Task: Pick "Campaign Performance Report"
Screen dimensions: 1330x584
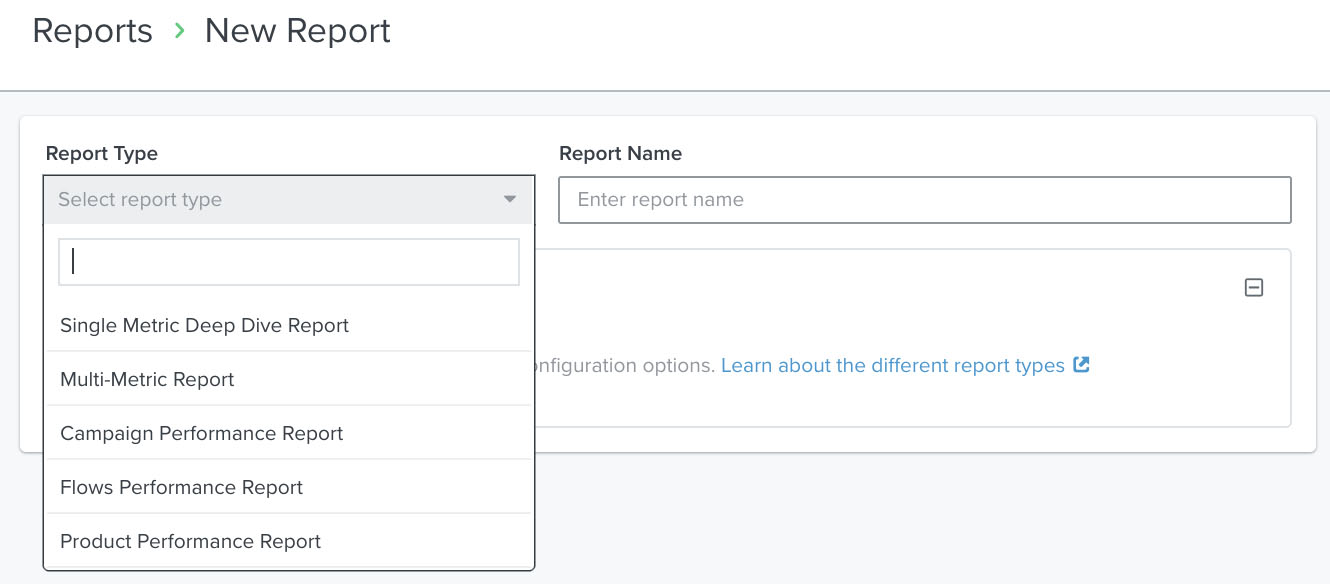Action: pos(202,433)
